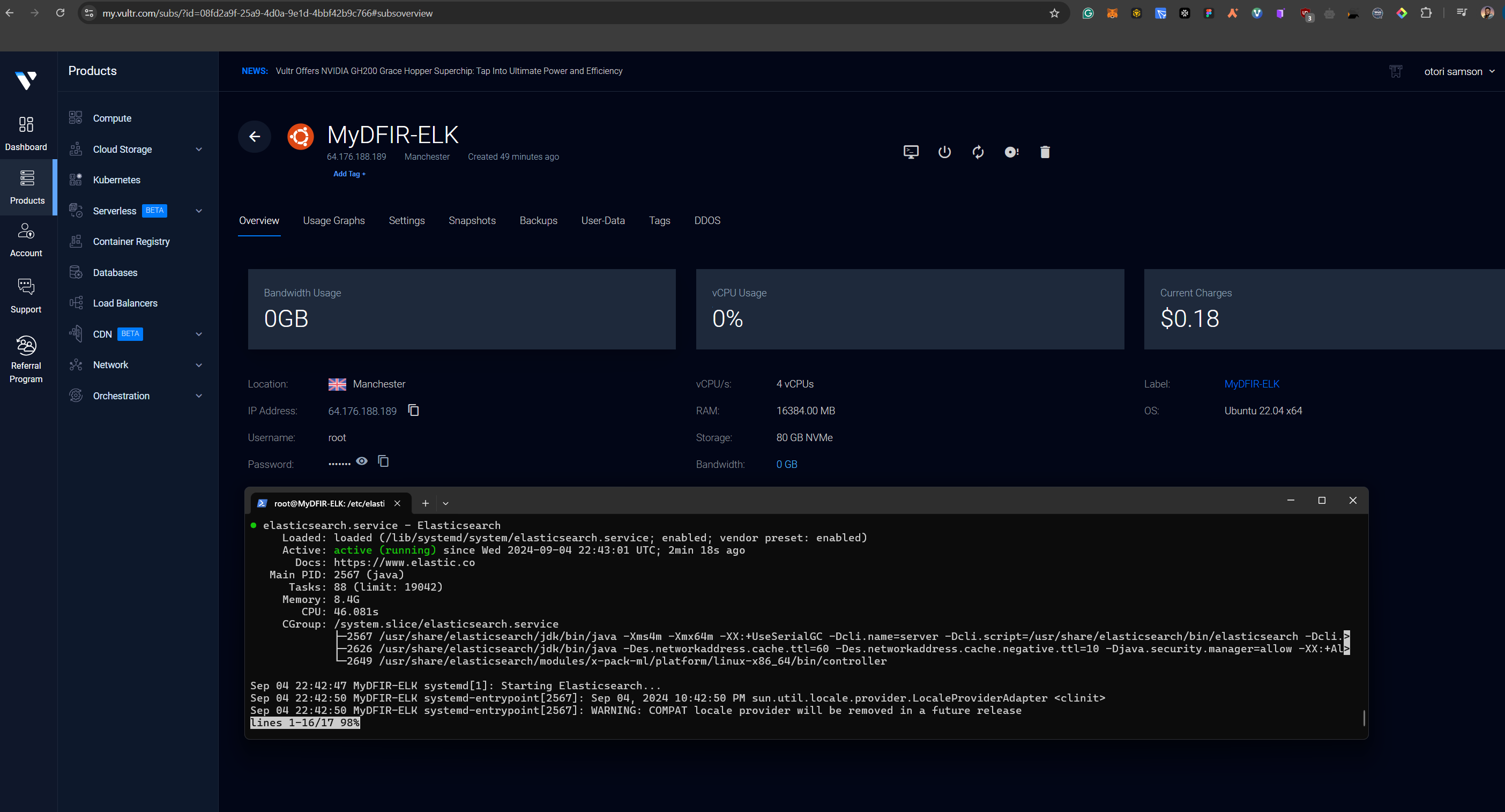Viewport: 1505px width, 812px height.
Task: Reveal the root password
Action: pos(362,461)
